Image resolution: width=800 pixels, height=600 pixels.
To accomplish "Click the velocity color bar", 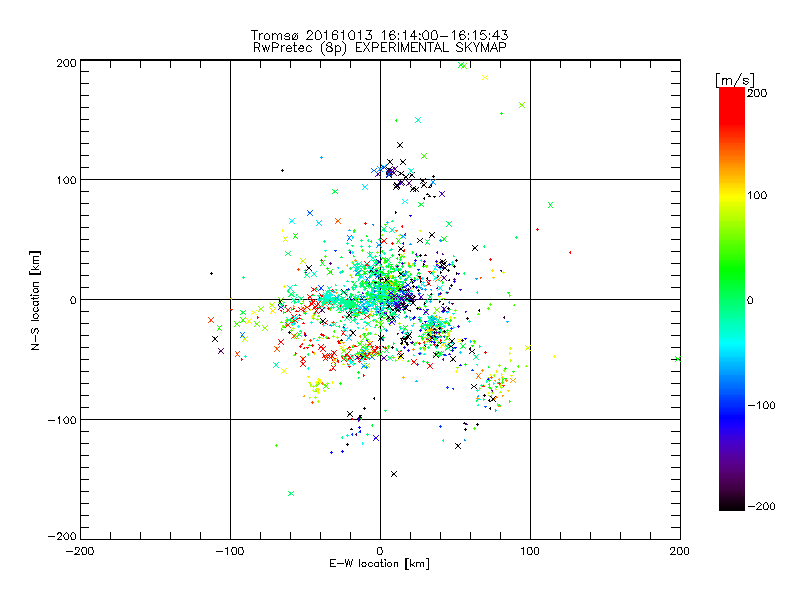I will [x=732, y=299].
